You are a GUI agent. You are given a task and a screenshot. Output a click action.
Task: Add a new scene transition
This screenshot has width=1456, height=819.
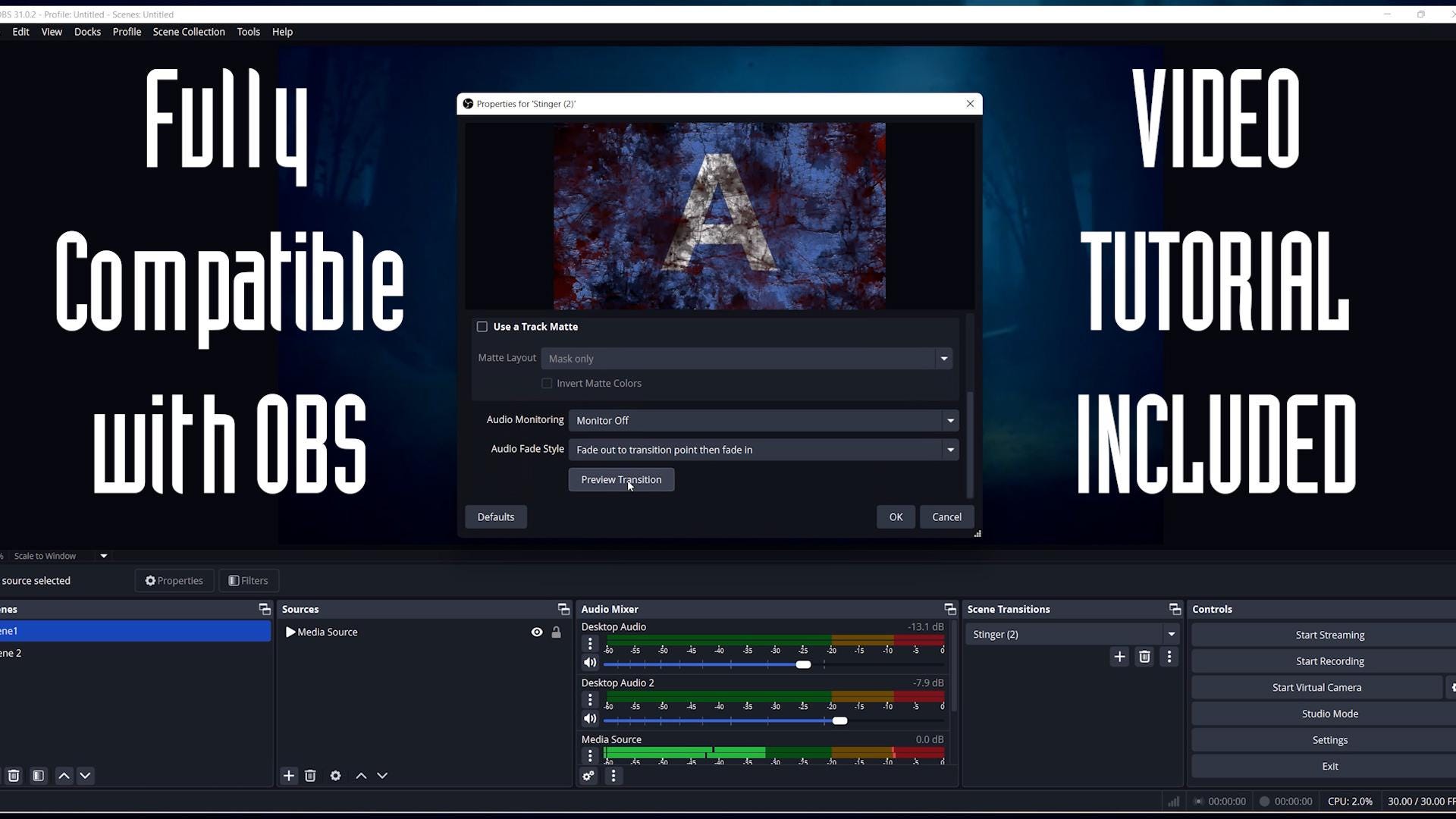pos(1119,657)
